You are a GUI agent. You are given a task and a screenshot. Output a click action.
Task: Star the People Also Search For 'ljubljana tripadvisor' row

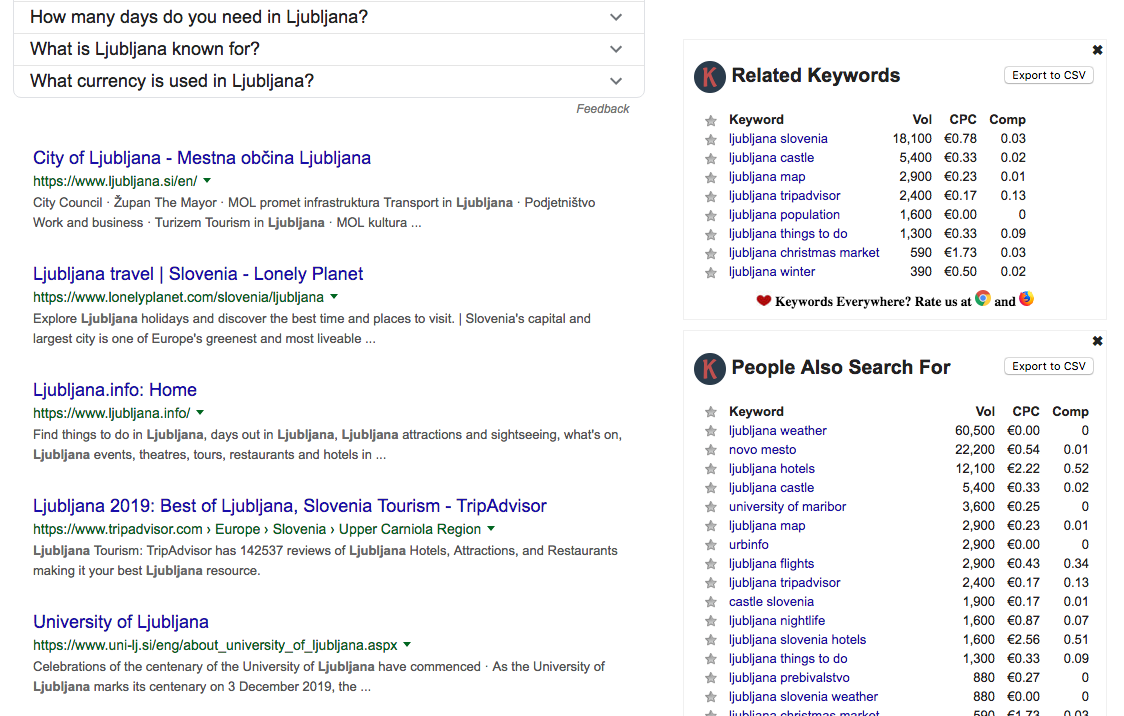pos(710,583)
